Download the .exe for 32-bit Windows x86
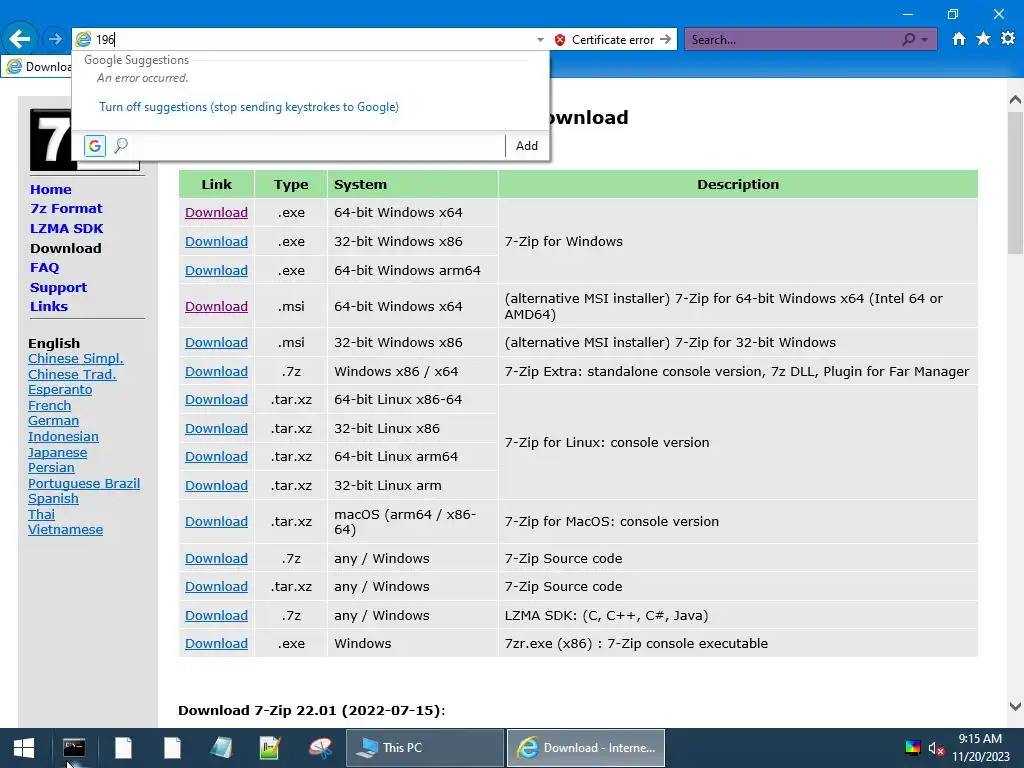Image resolution: width=1024 pixels, height=768 pixels. (x=216, y=242)
